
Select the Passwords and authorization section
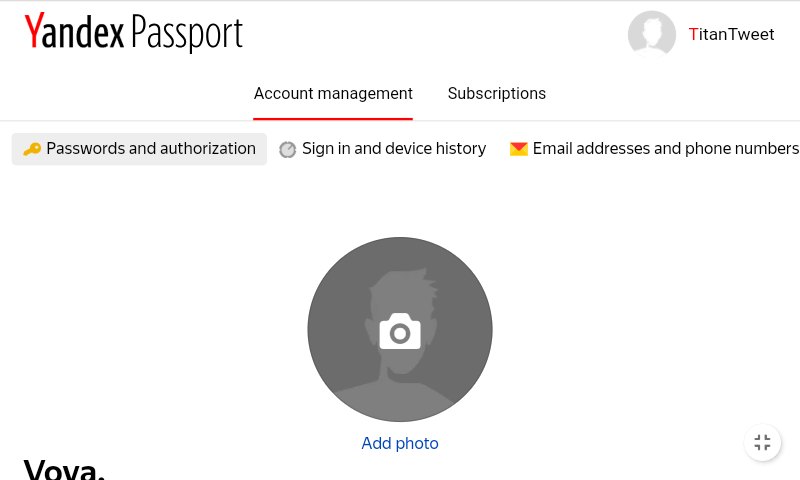click(151, 149)
